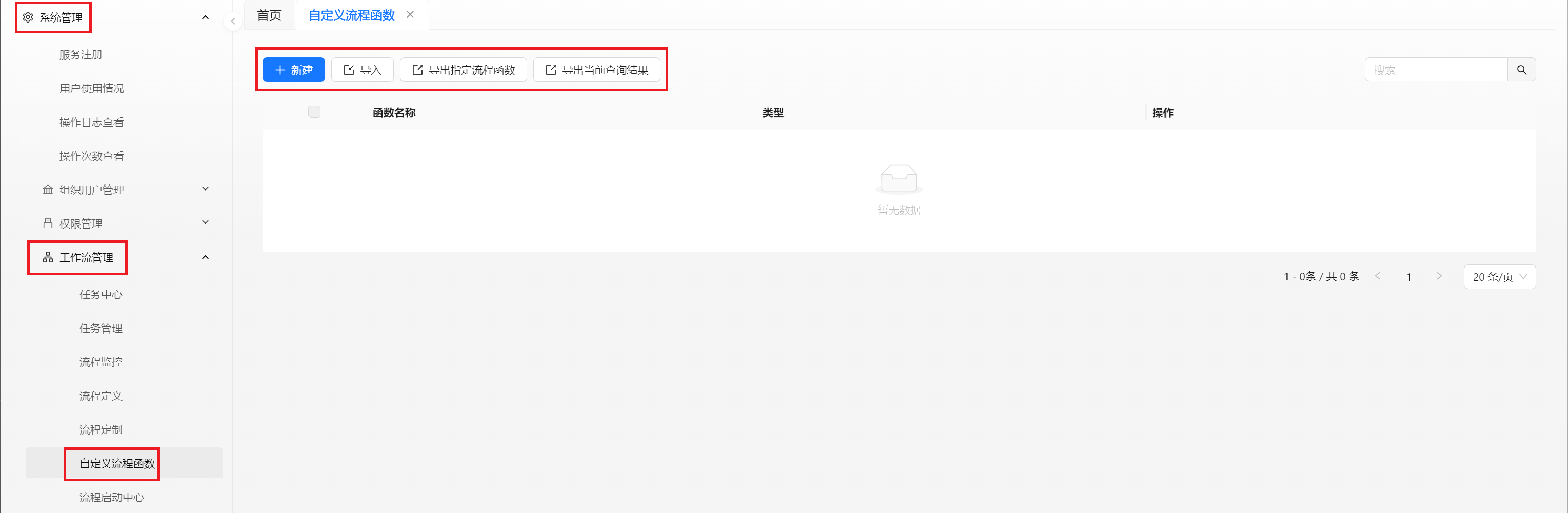Expand the 权限管理 menu chevron

click(x=205, y=223)
